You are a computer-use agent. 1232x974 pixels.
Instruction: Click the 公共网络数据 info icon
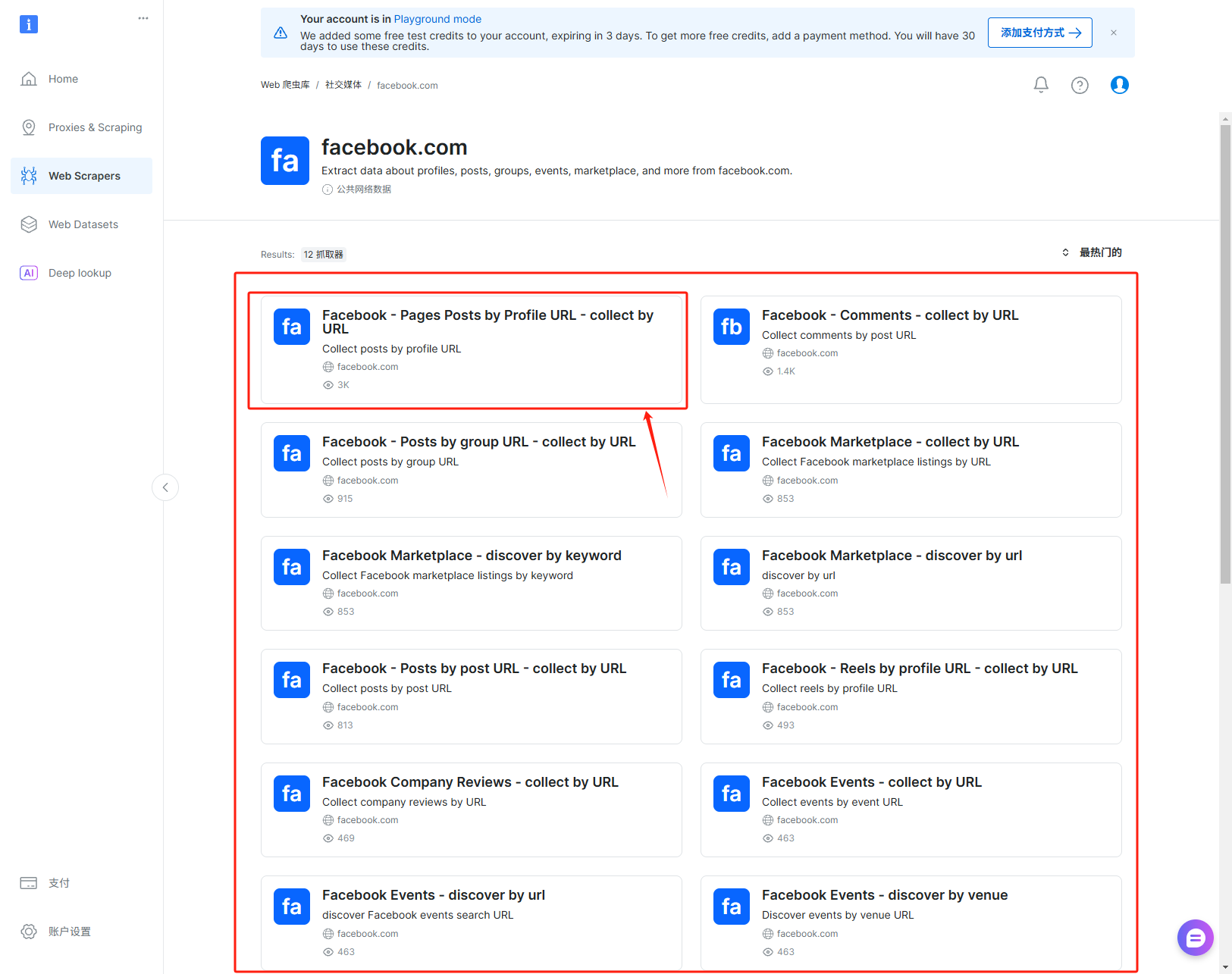[x=328, y=189]
